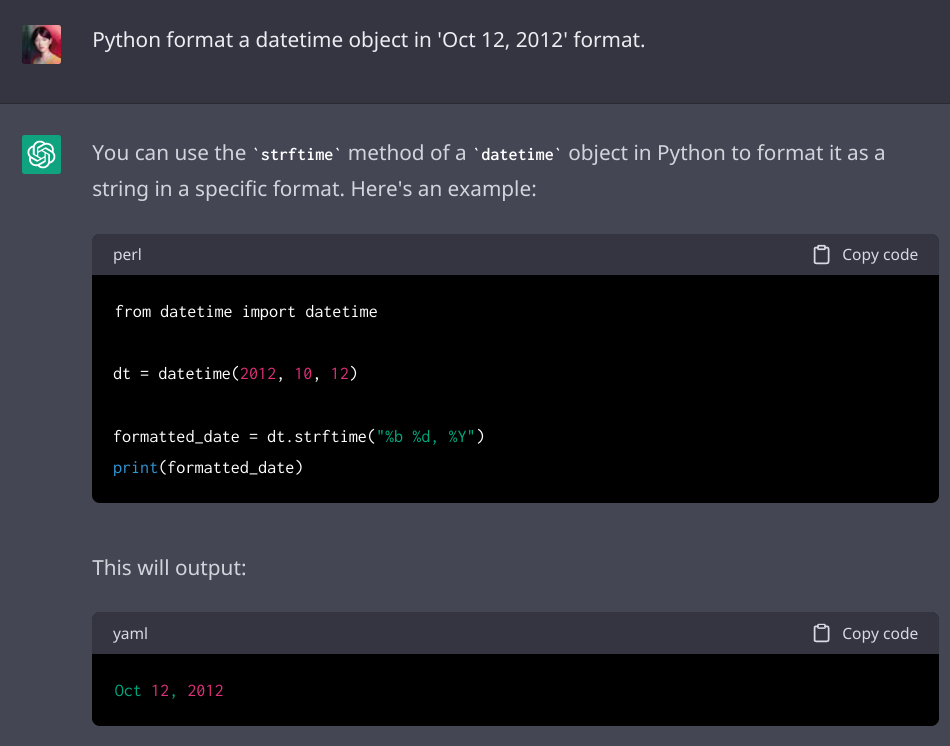The height and width of the screenshot is (746, 950).
Task: Click the user prompt about the 'Oct 12, 2012' format
Action: tap(368, 41)
